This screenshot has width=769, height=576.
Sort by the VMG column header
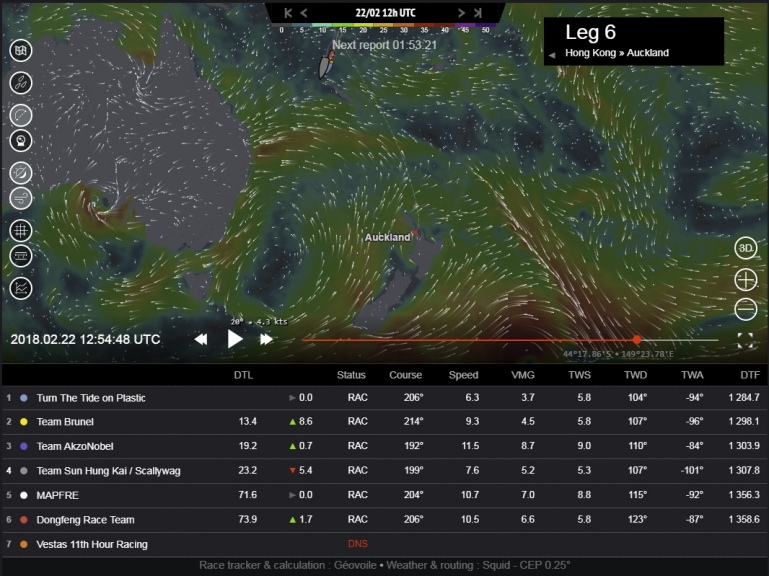523,375
